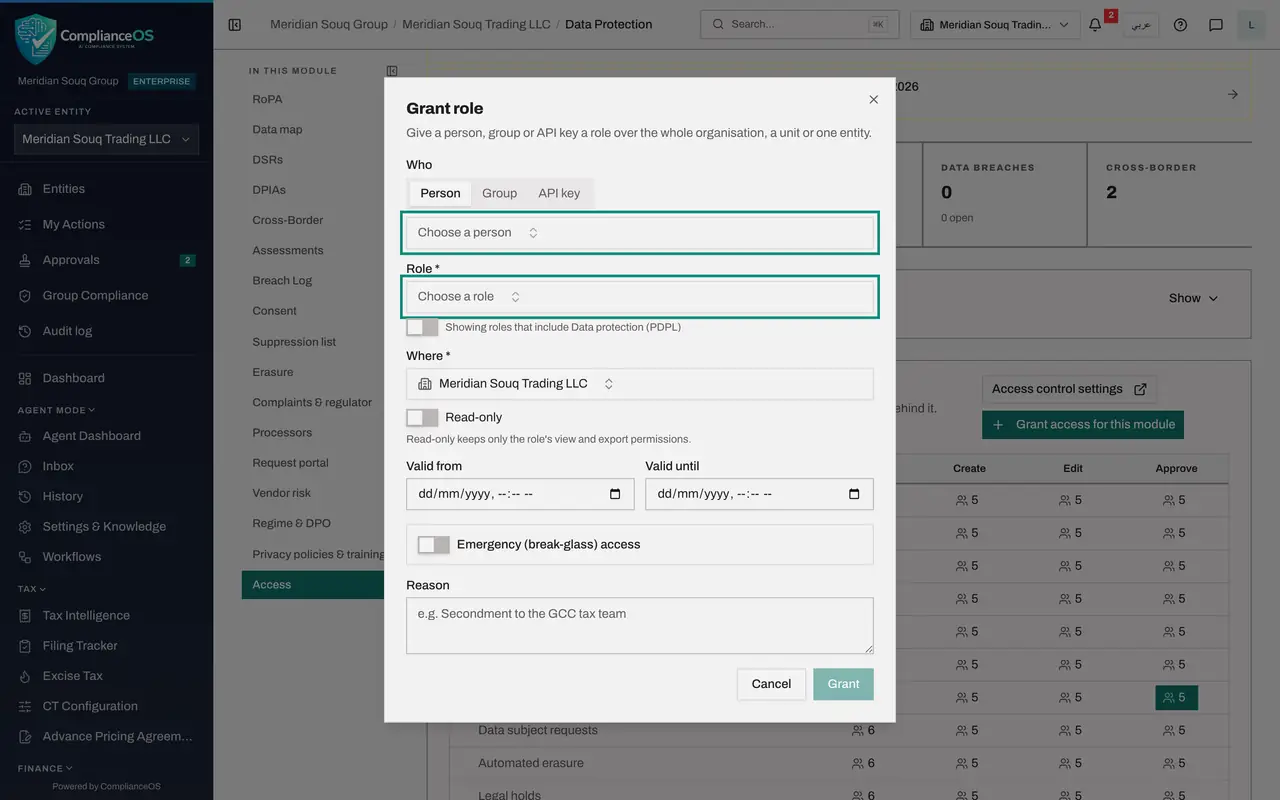Switch language to Arabic

click(1140, 25)
